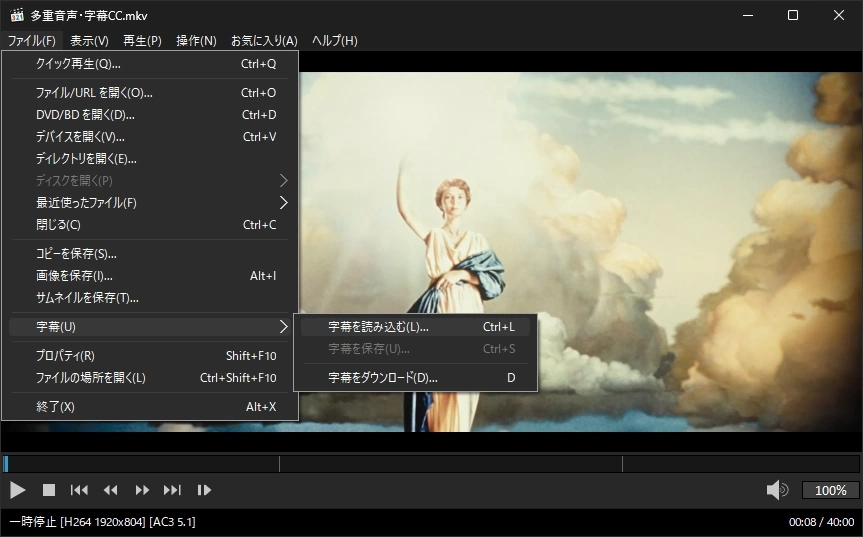Choose 字幕をダウンロード(D)... in submenu
Image resolution: width=863 pixels, height=537 pixels.
tap(416, 378)
